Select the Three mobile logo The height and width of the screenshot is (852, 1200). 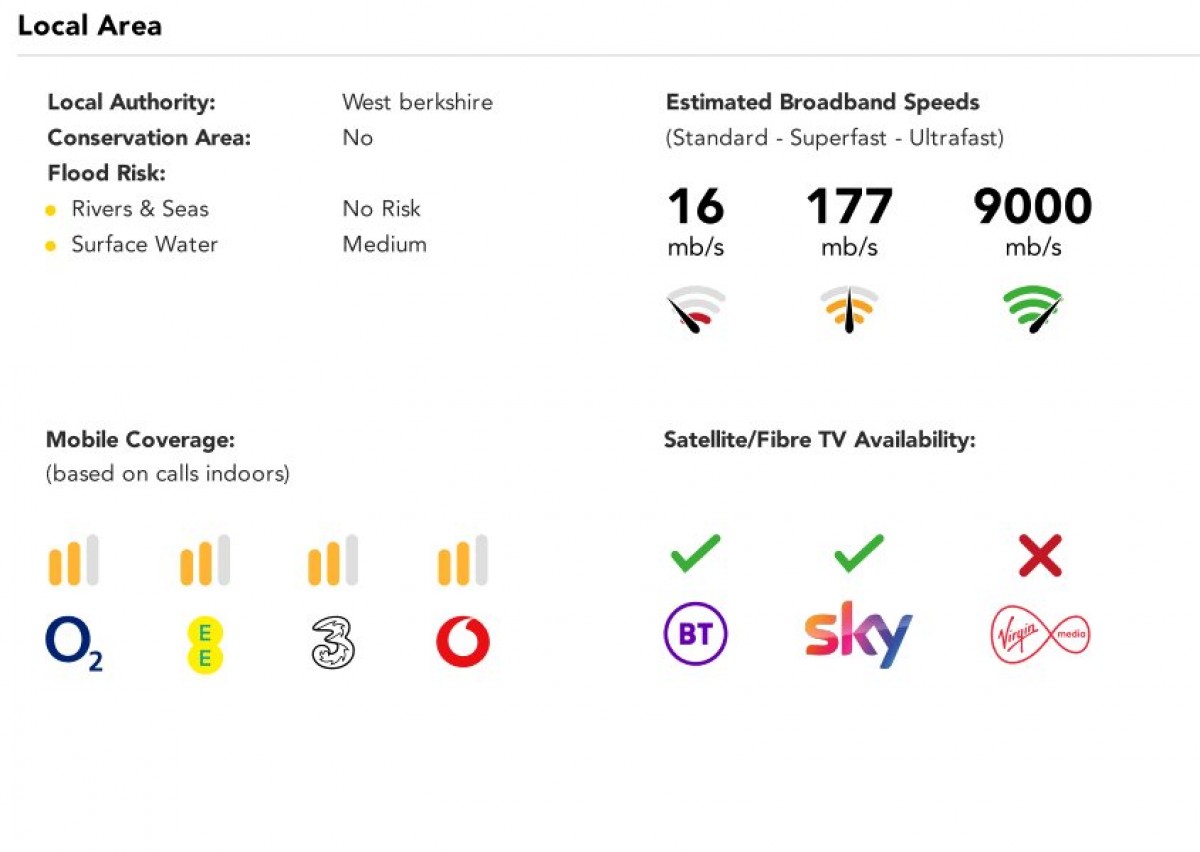point(333,643)
